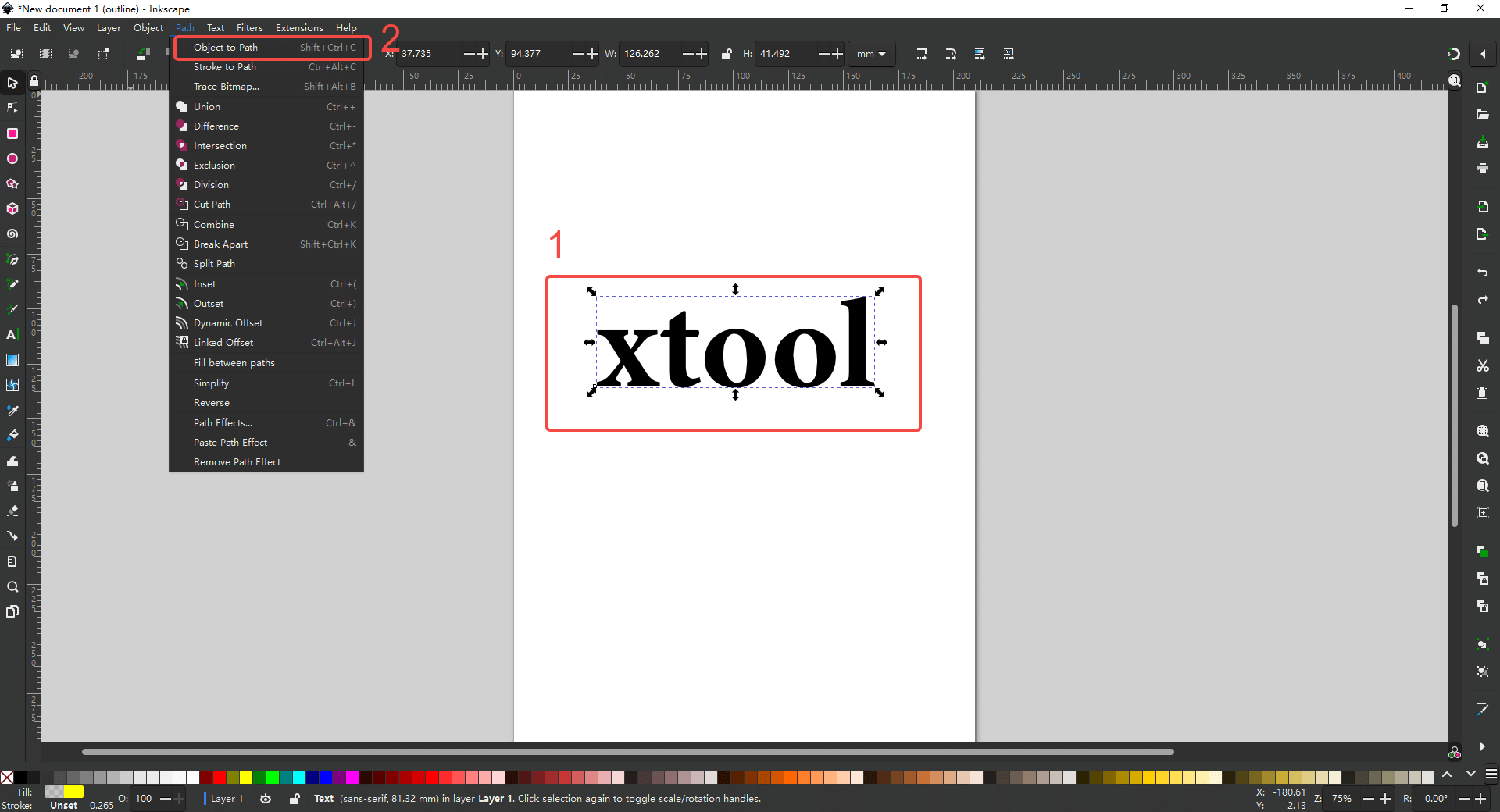1500x812 pixels.
Task: Open the mm units dropdown
Action: (x=871, y=54)
